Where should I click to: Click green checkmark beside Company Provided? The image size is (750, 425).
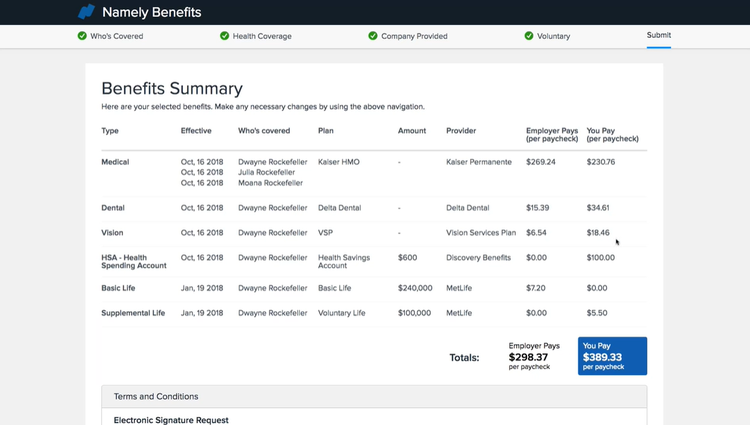[373, 36]
